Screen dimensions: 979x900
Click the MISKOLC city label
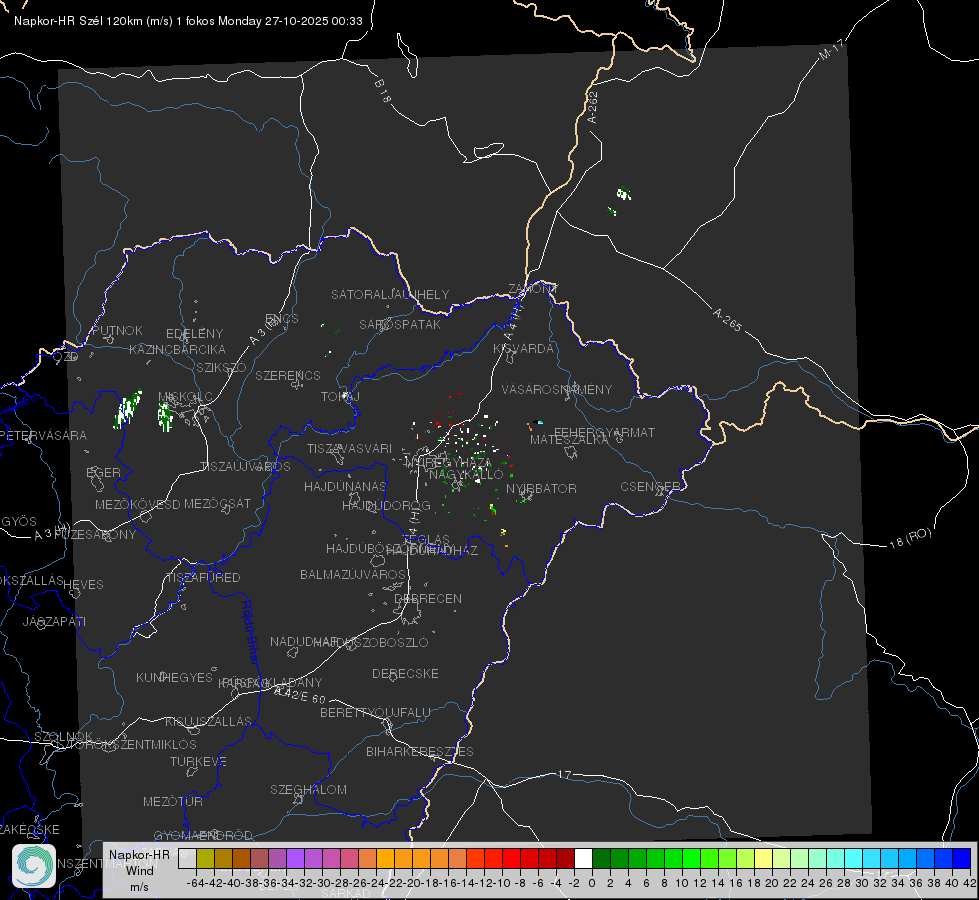(x=185, y=397)
